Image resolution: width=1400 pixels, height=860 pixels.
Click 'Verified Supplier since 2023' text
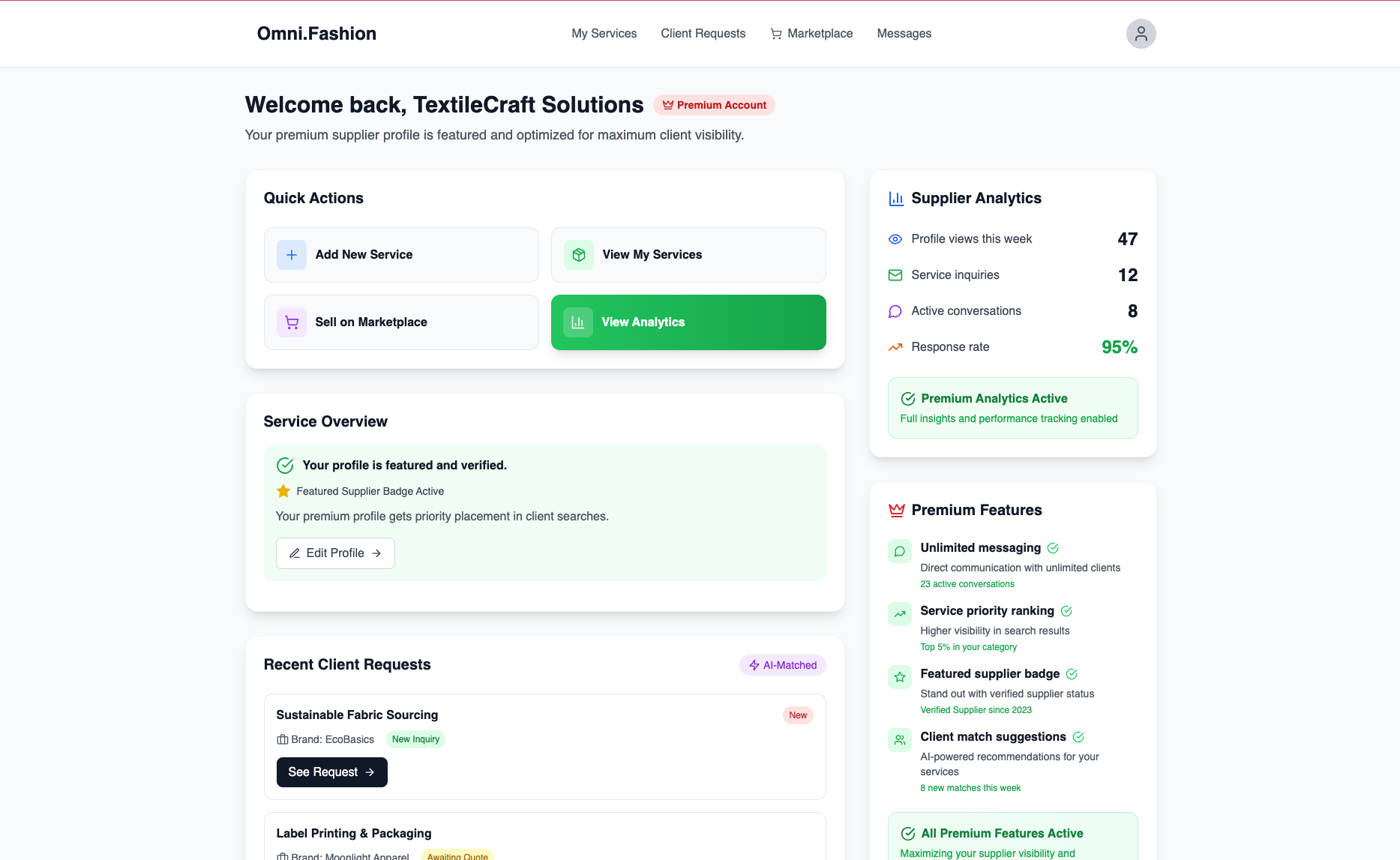coord(976,710)
